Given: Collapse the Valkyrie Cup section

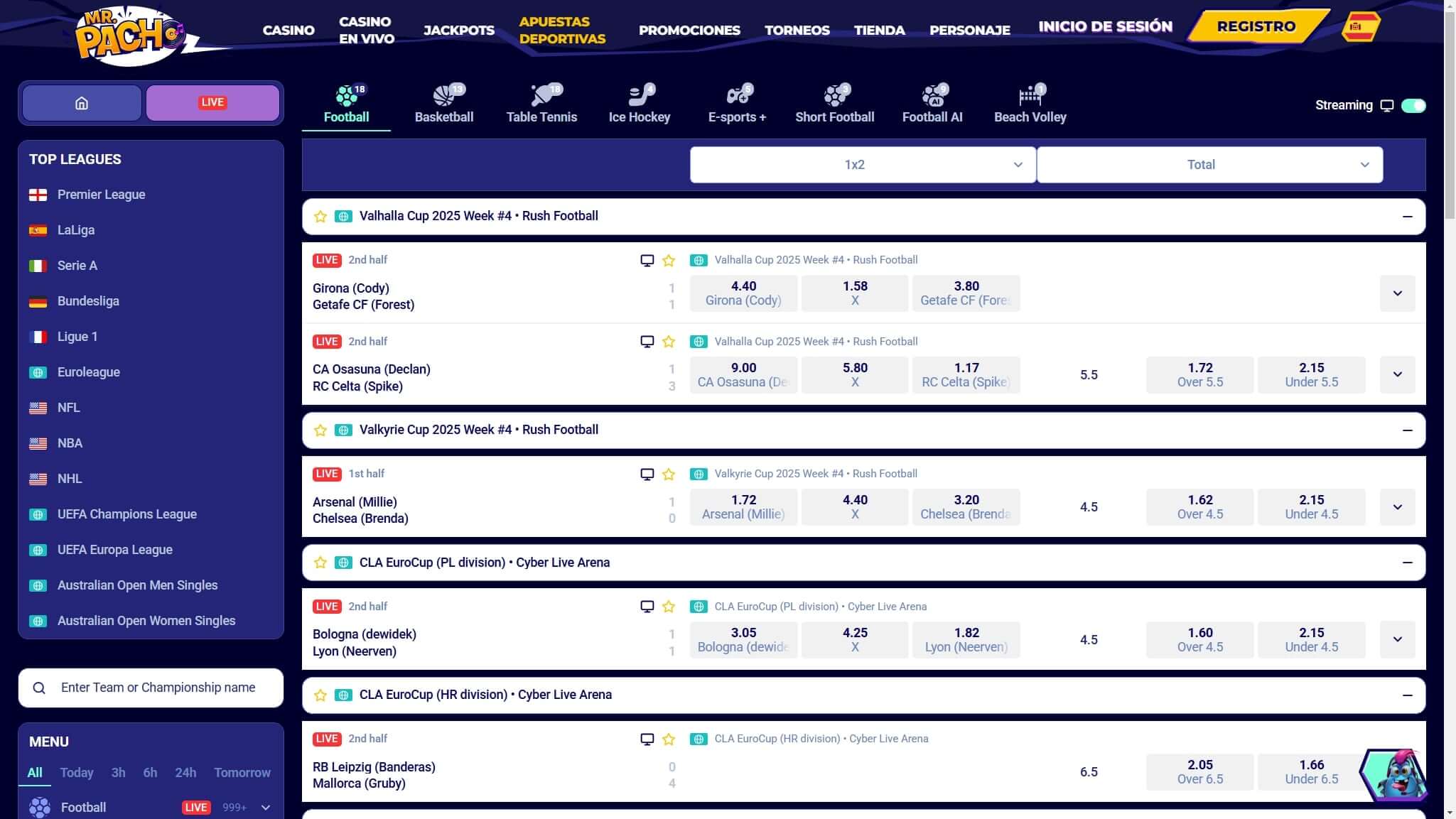Looking at the screenshot, I should 1407,430.
